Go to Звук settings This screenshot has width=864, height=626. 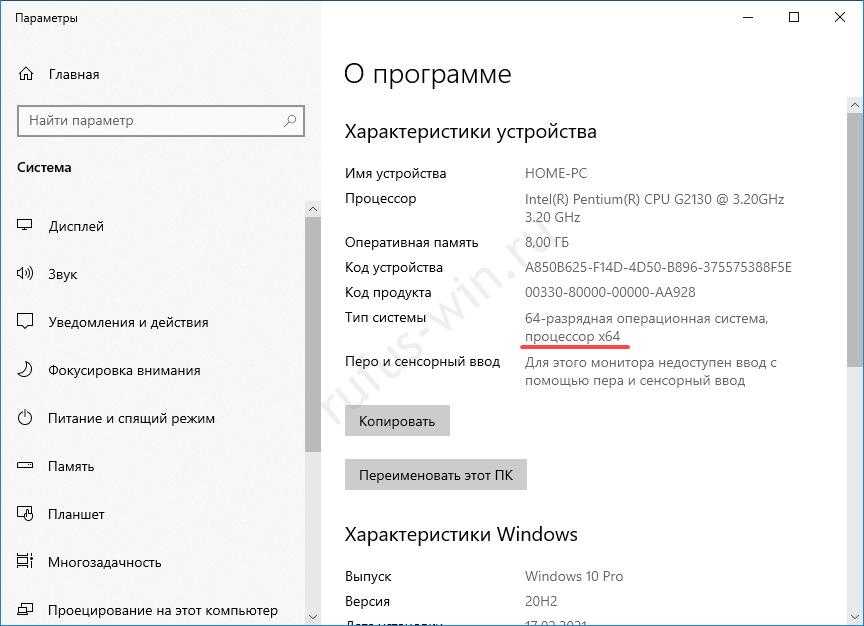tap(62, 274)
